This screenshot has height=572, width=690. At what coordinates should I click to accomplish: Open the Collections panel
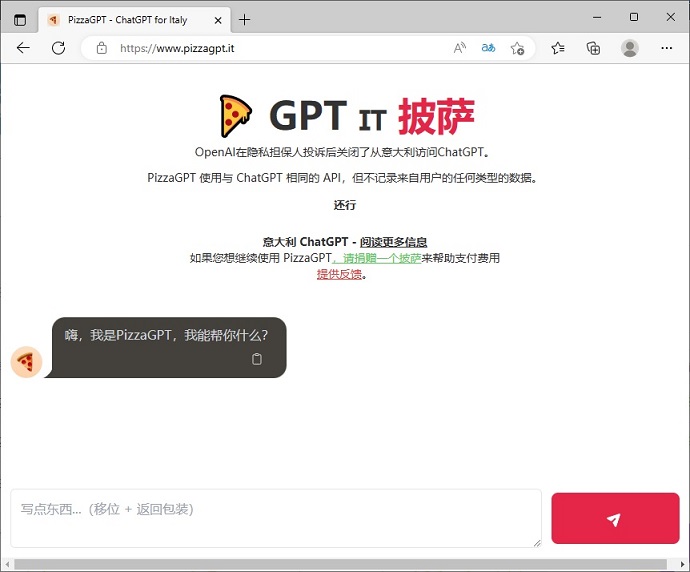click(593, 48)
